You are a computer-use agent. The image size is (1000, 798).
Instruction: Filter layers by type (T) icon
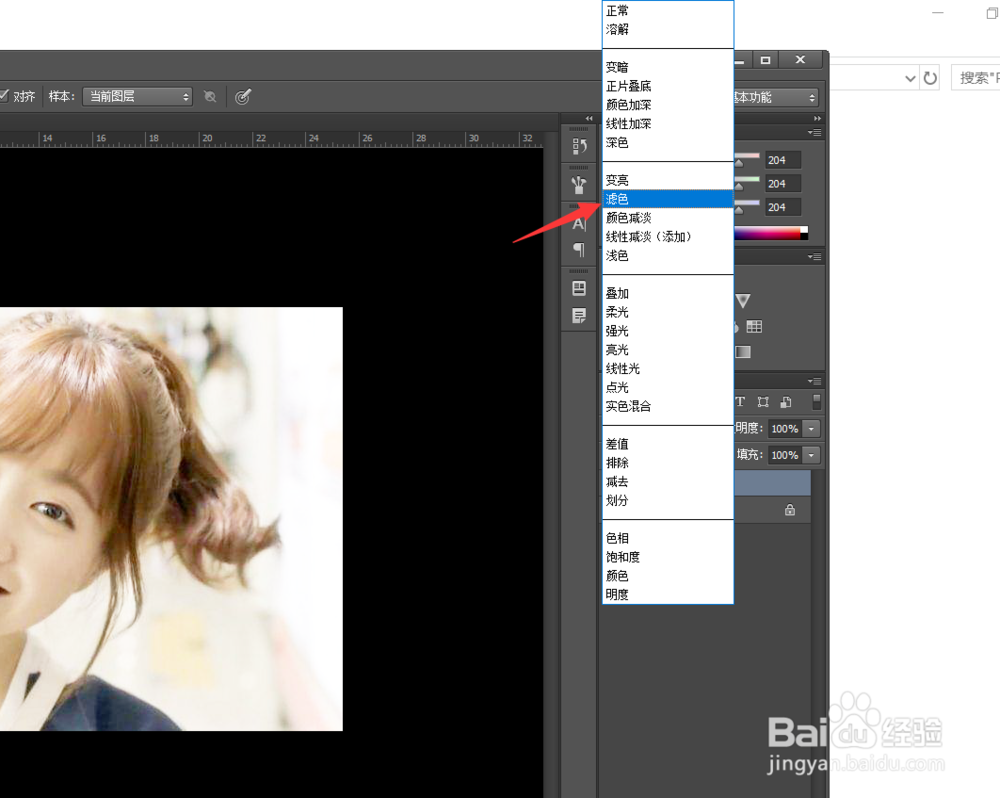[740, 402]
